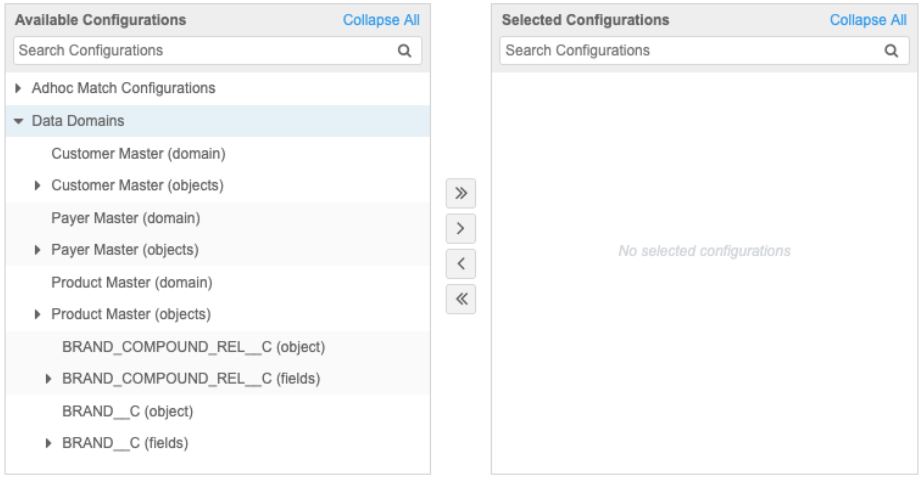Expand Product Master (objects) node
923x479 pixels.
(x=38, y=315)
